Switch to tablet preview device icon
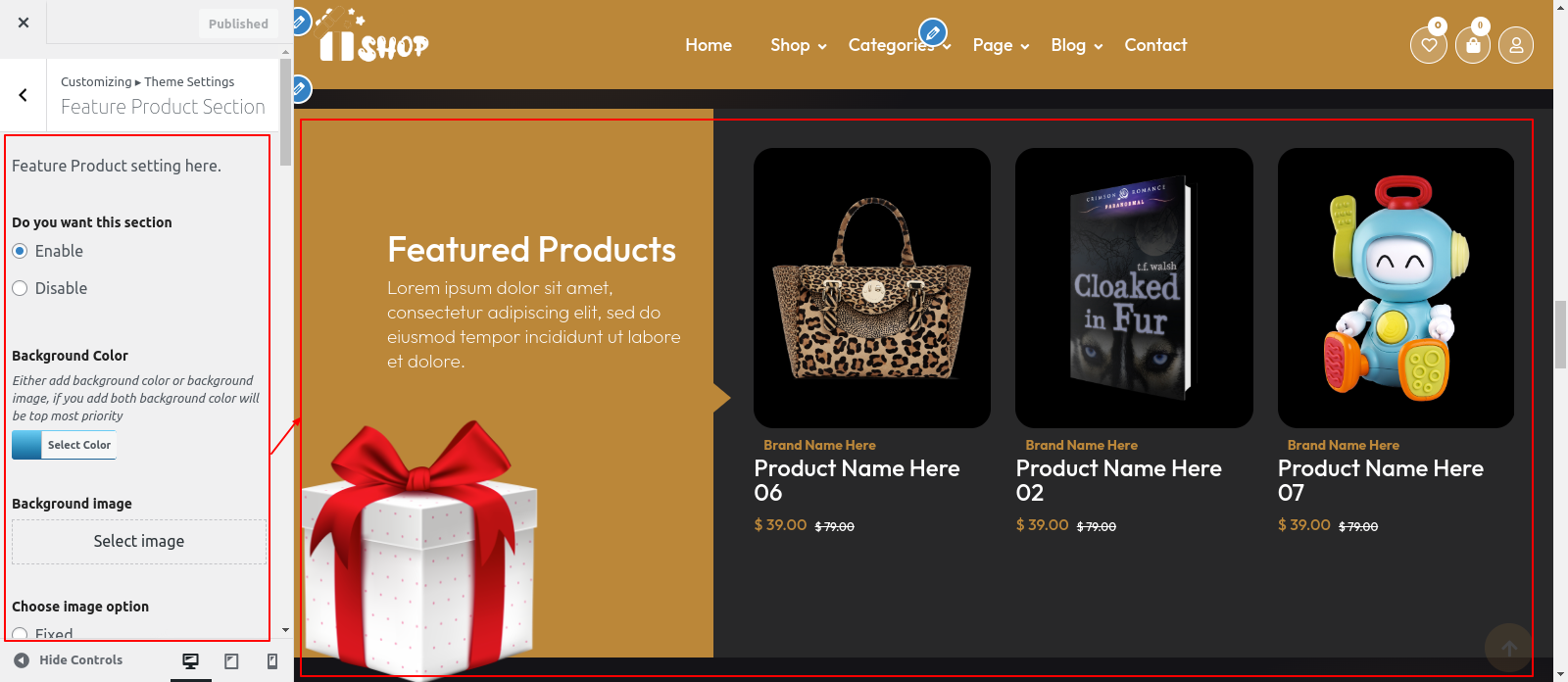Image resolution: width=1568 pixels, height=682 pixels. pos(231,661)
